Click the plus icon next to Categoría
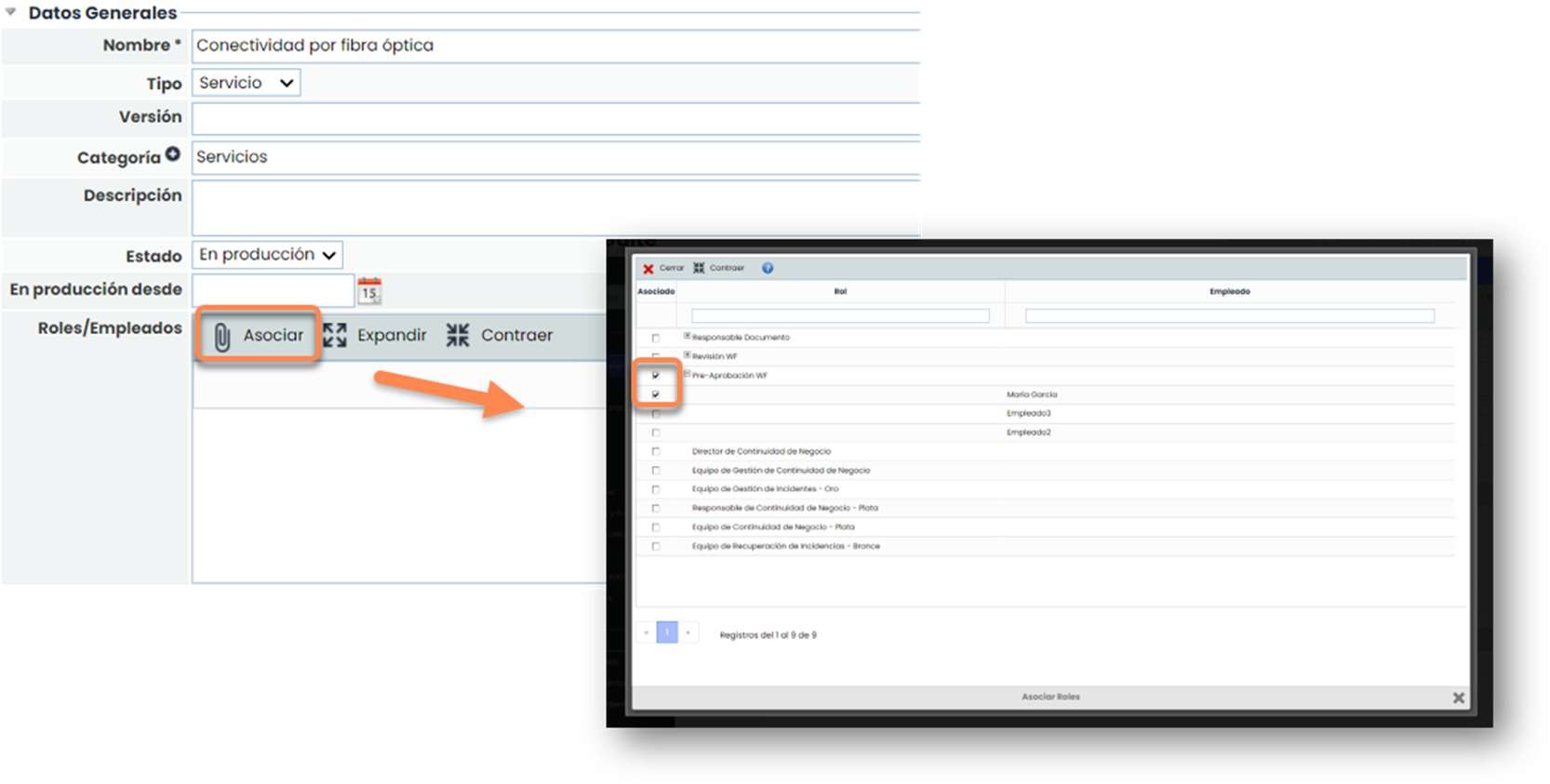Screen dimensions: 1550x784 (173, 155)
